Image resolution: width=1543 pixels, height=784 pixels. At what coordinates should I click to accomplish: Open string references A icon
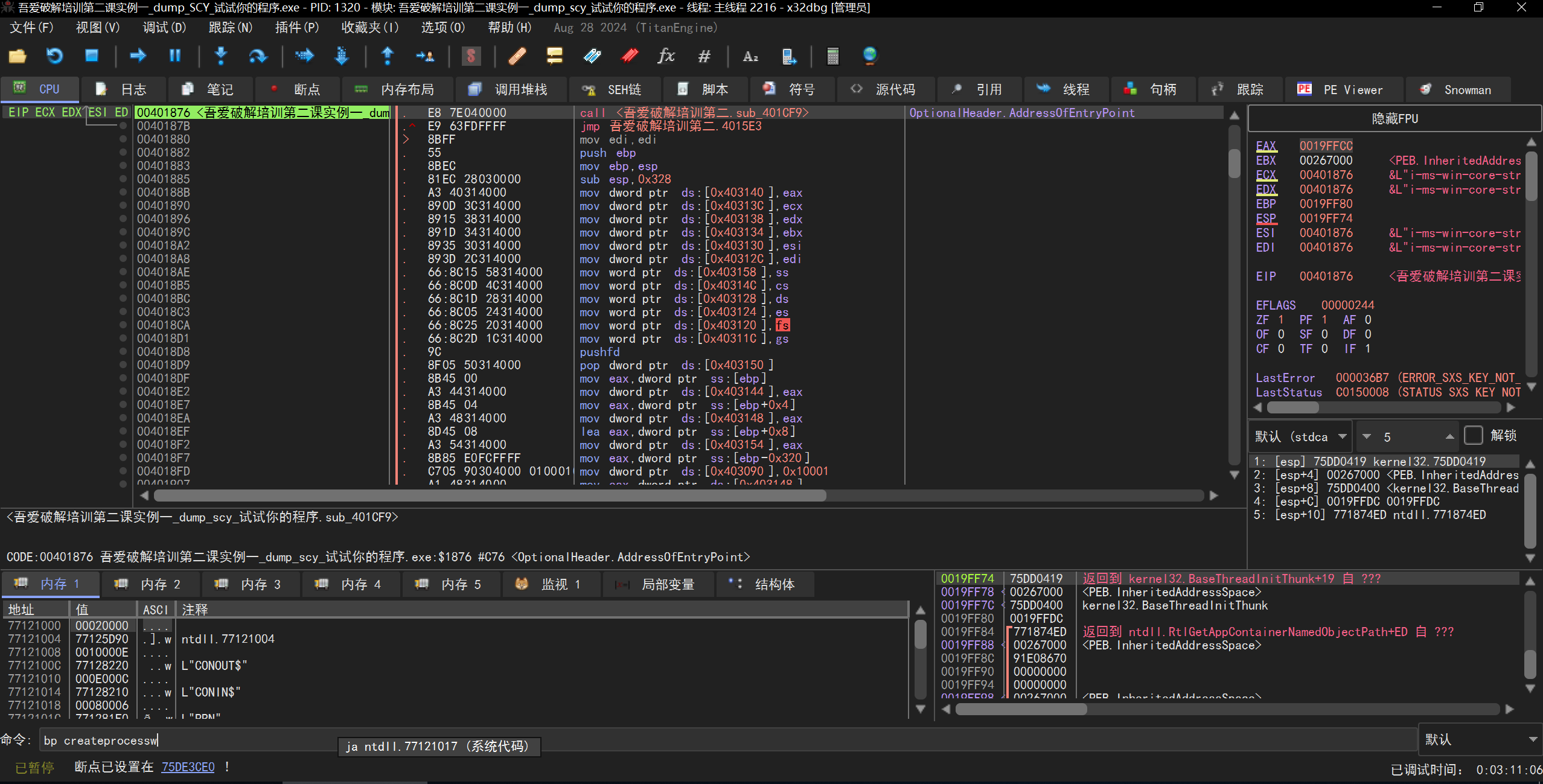click(750, 56)
